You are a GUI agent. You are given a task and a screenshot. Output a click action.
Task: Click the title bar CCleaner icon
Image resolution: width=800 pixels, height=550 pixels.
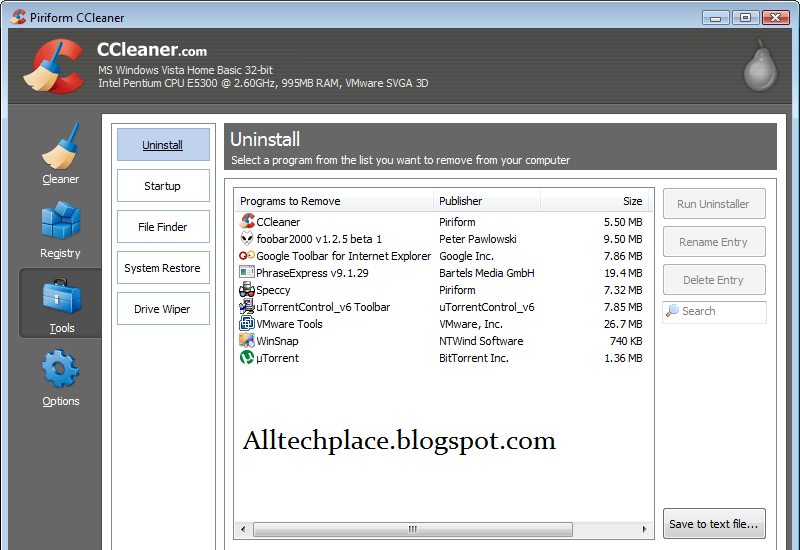[18, 17]
